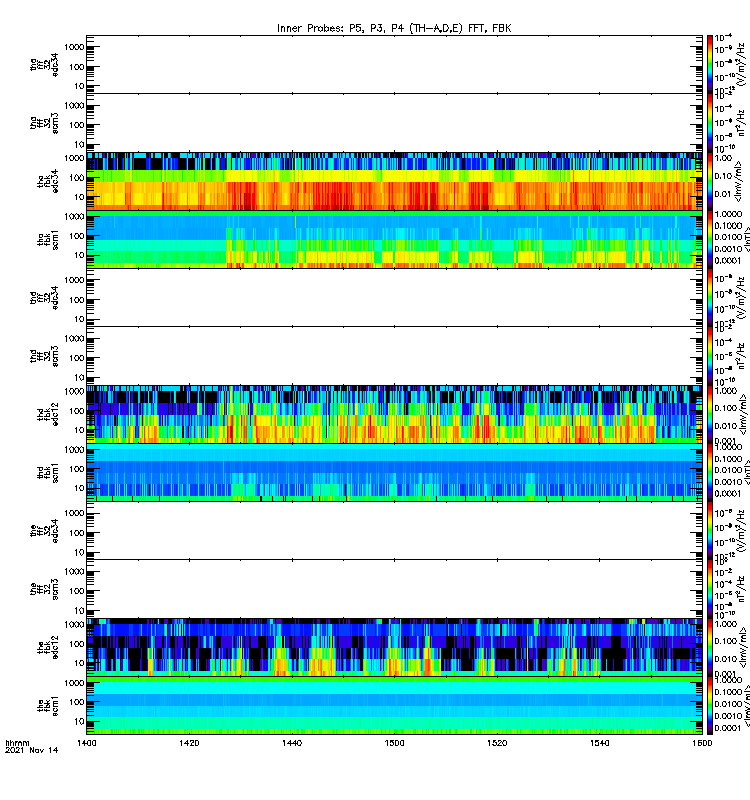Click inside the thd fbk edc12 spectrogram
750x800 pixels.
(x=394, y=414)
